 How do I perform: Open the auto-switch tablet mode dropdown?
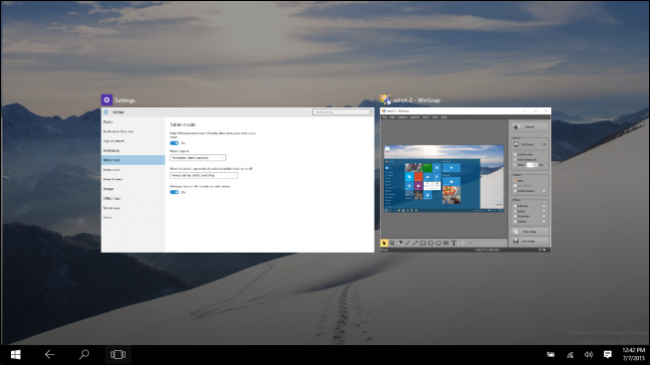click(204, 175)
